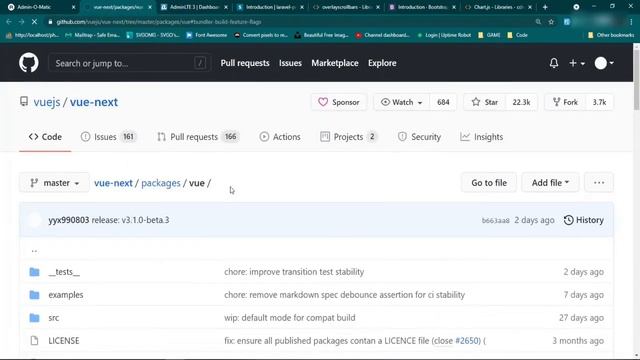640x360 pixels.
Task: Open Font Awesome bookmark
Action: click(x=207, y=35)
